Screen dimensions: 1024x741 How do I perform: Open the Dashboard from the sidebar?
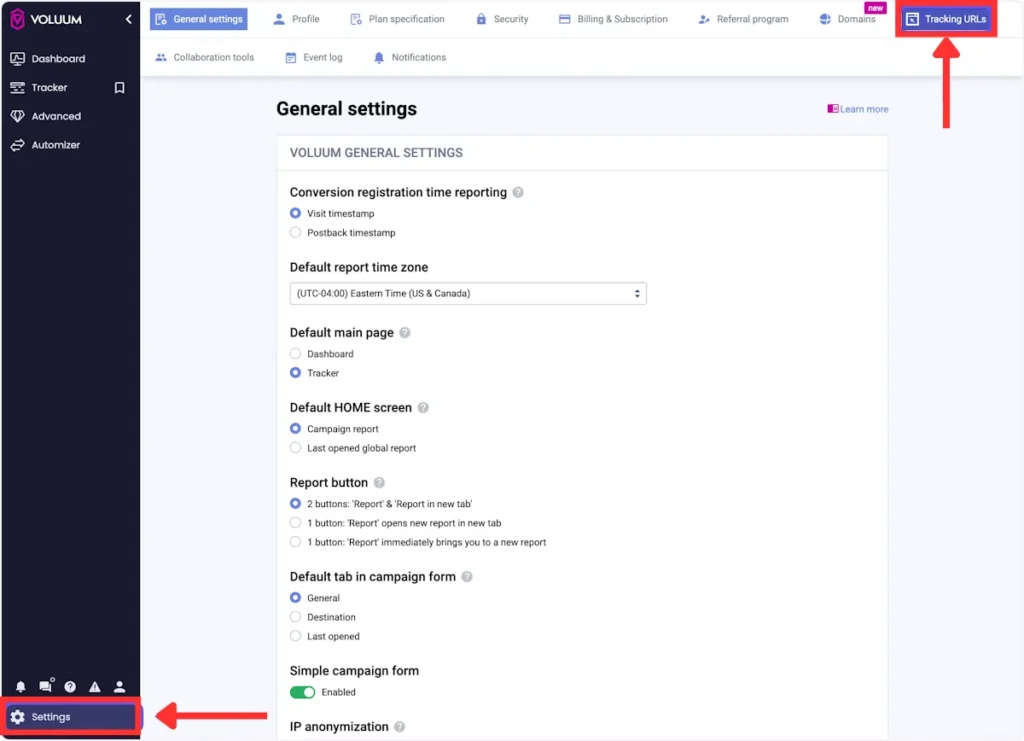[58, 59]
